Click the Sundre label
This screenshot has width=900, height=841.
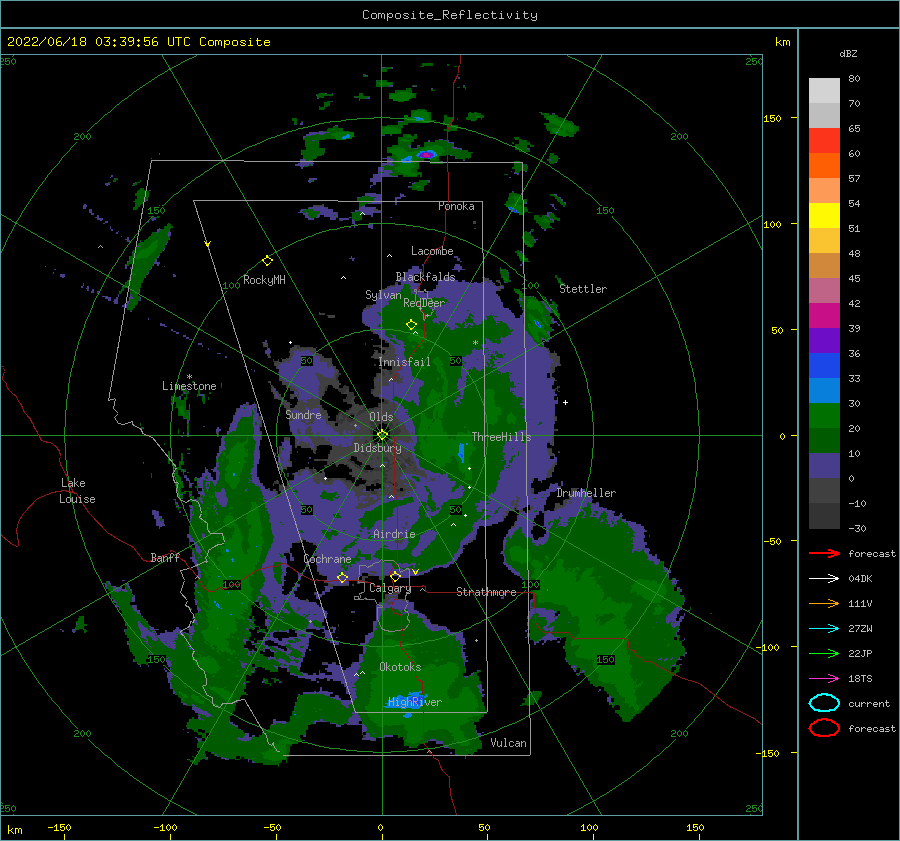point(304,414)
